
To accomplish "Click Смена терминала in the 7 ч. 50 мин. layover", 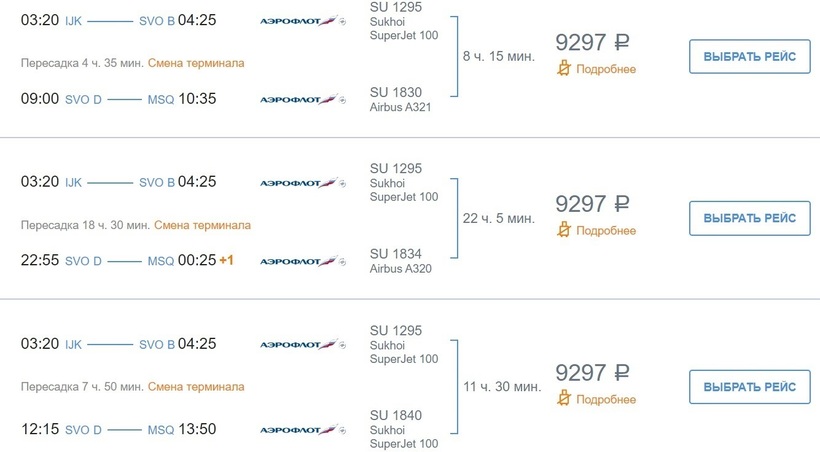I will coord(196,386).
